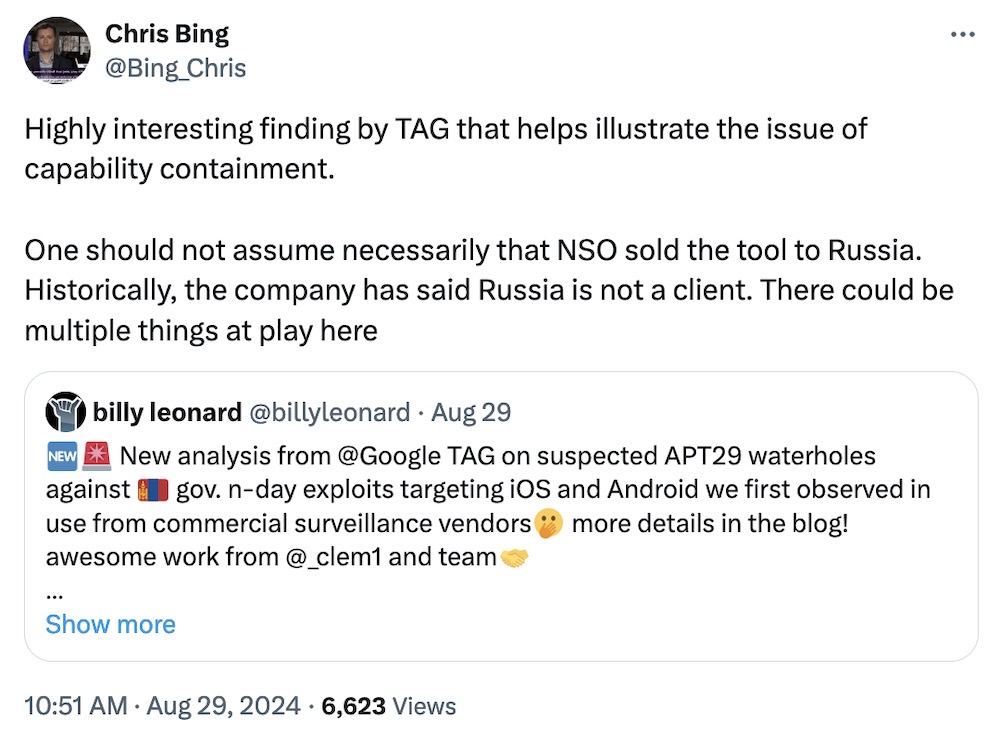The image size is (1000, 746).
Task: Open Chris Bing's profile via his avatar
Action: click(56, 50)
